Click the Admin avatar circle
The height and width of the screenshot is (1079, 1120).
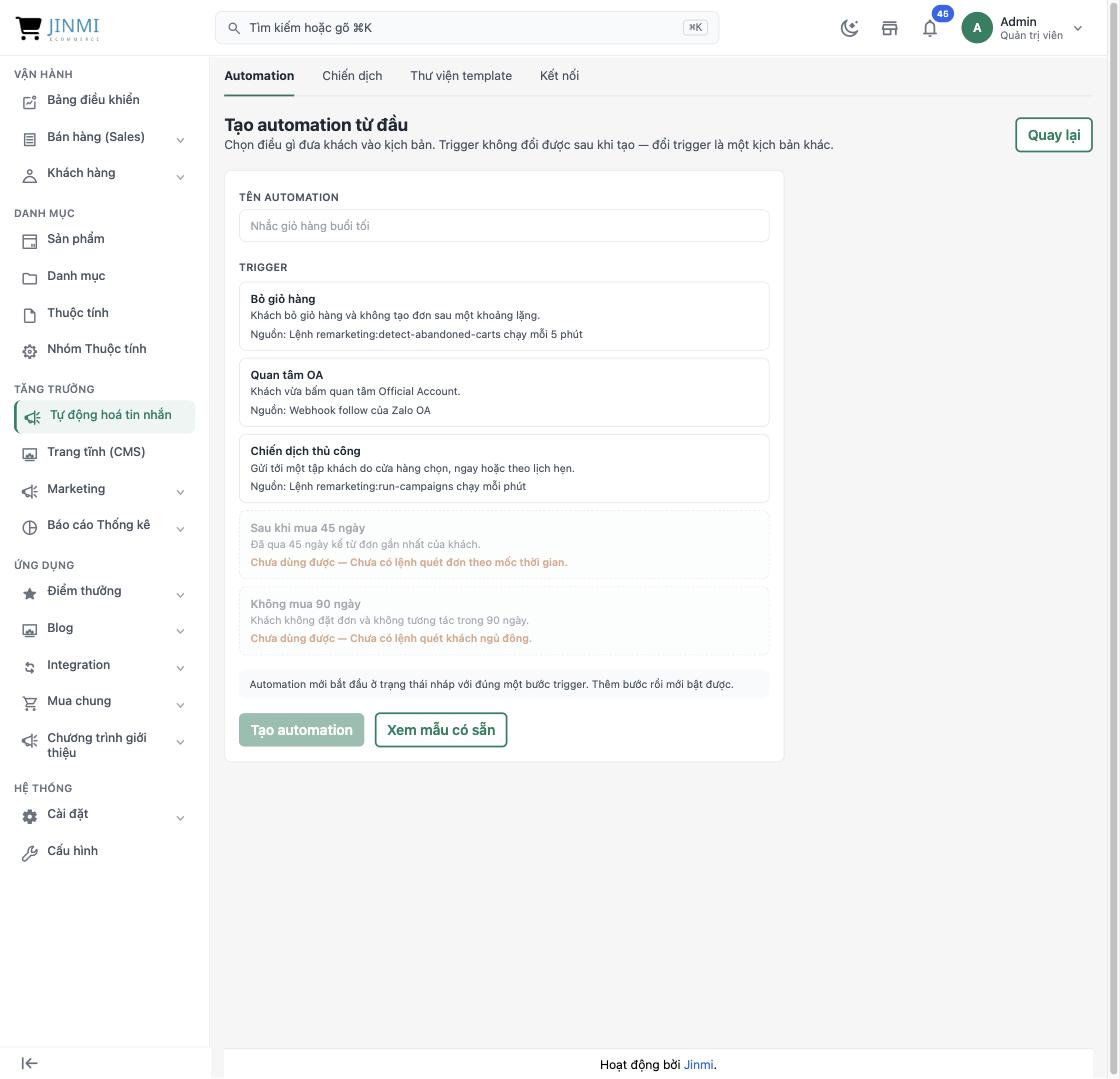[976, 28]
